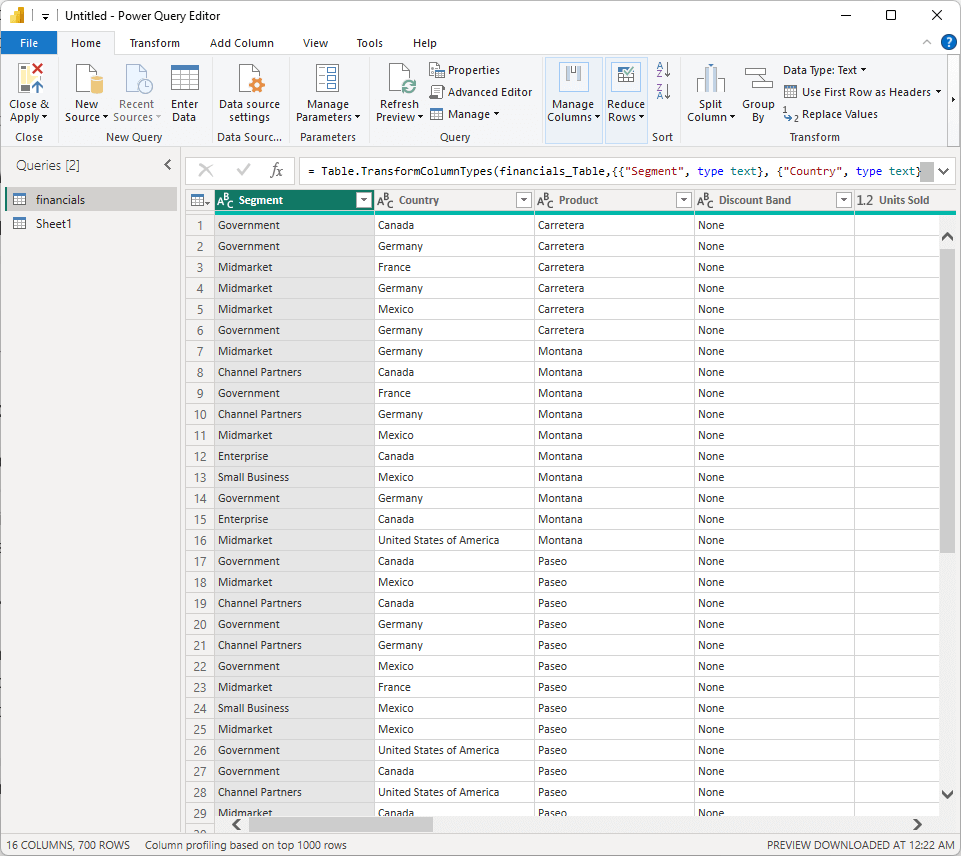Click the table options icon in grid corner
Viewport: 961px width, 856px height.
[200, 200]
